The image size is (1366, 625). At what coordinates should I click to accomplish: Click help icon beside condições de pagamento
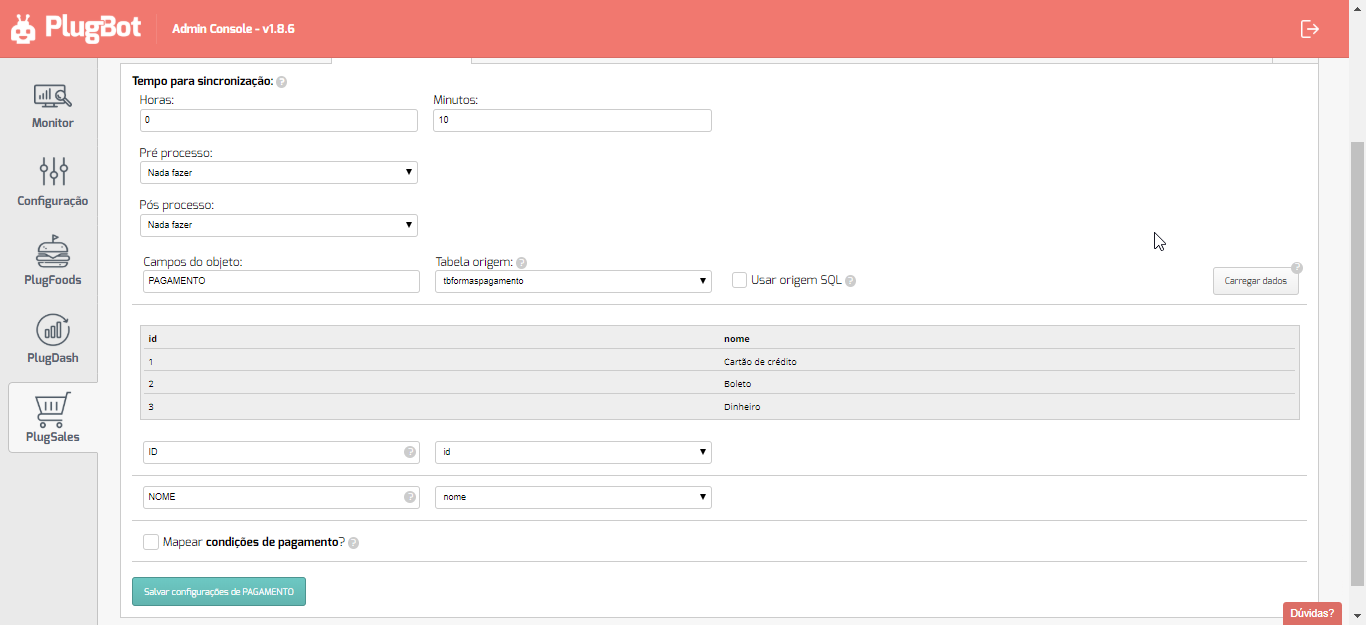pos(353,543)
